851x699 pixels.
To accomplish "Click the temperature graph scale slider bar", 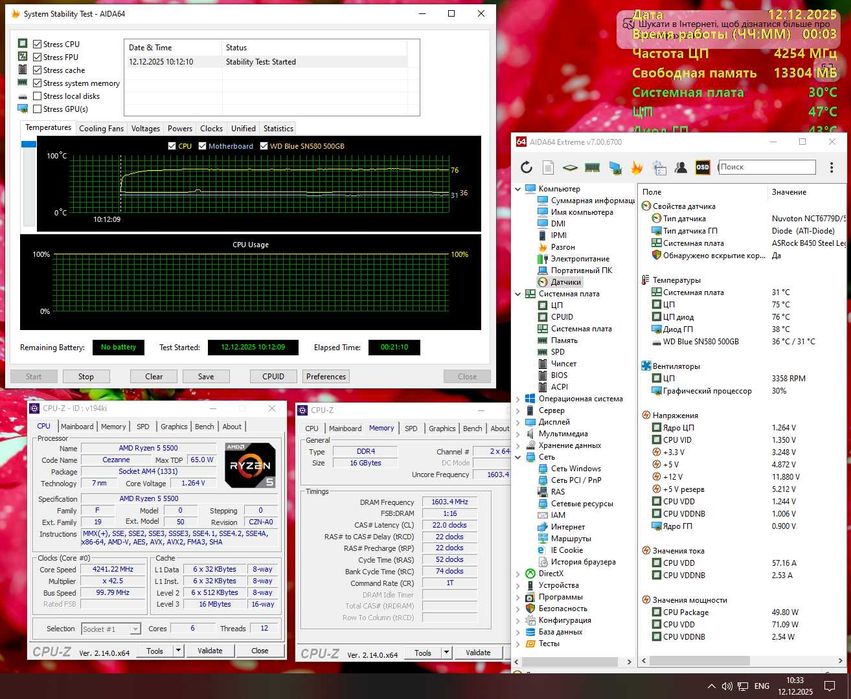I will pos(29,183).
